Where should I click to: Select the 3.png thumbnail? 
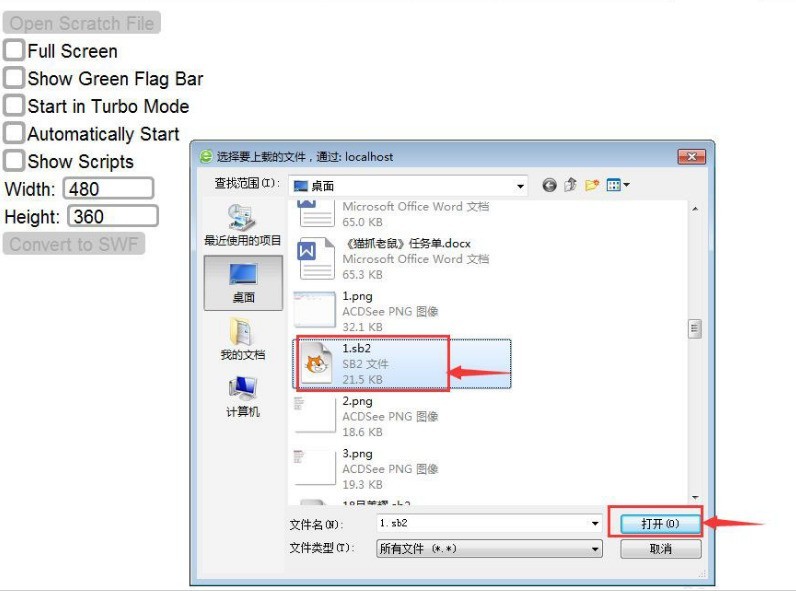[x=314, y=468]
